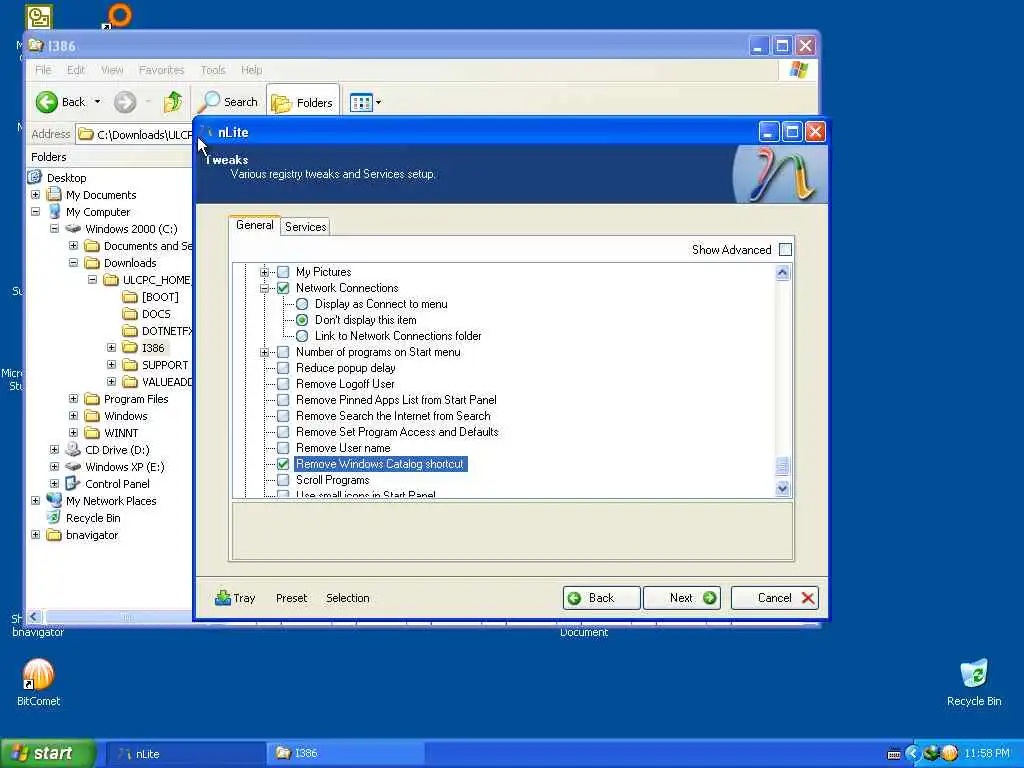Select the [BOOT] folder in tree
Screen dimensions: 1024x768
(160, 296)
